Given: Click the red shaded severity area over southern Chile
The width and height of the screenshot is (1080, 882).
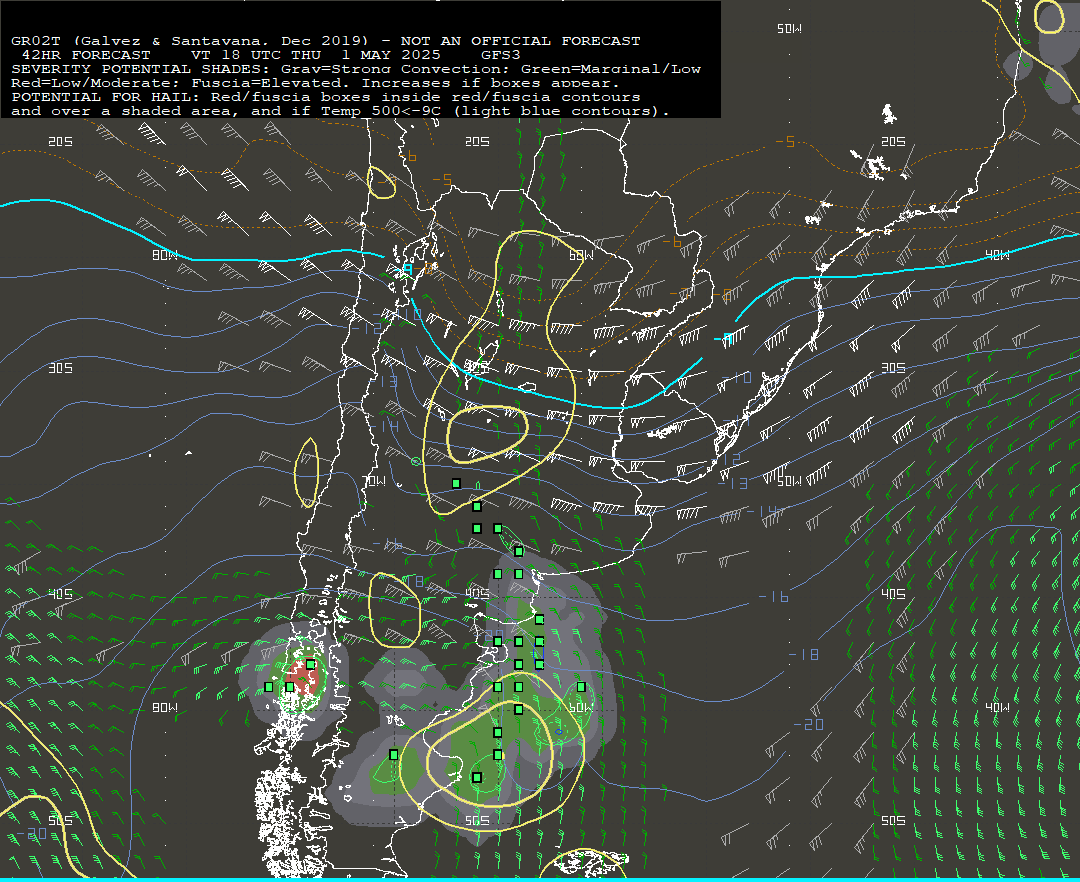Looking at the screenshot, I should (x=303, y=678).
